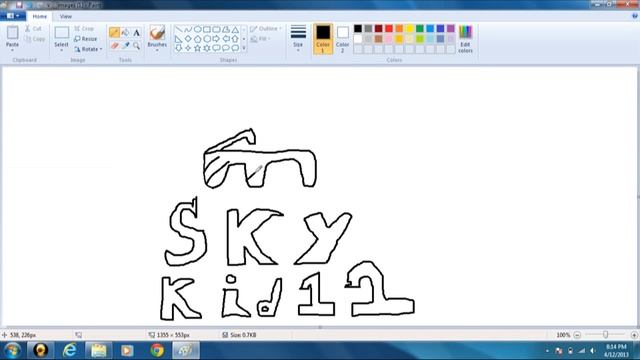
Task: Open Windows Explorer folder from the taskbar
Action: coord(98,350)
